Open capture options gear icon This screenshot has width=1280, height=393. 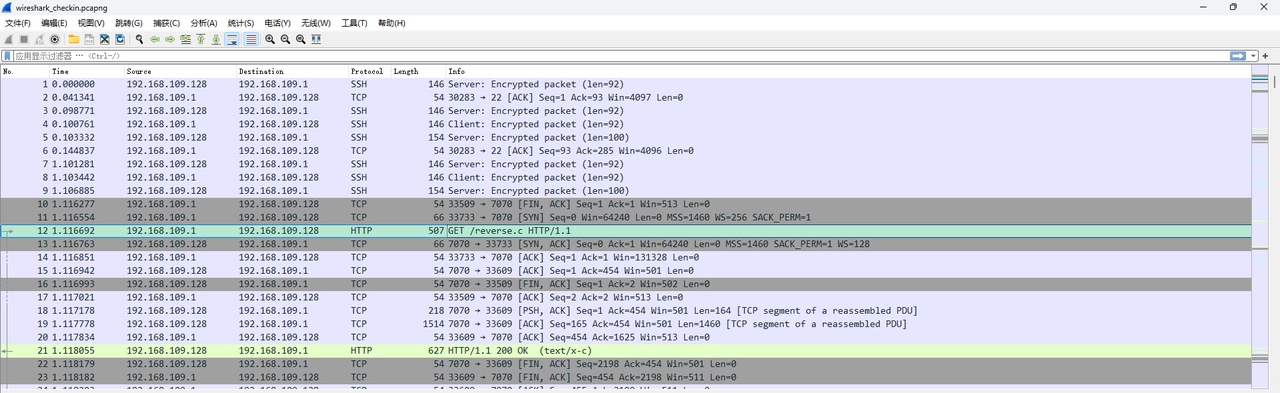coord(54,39)
